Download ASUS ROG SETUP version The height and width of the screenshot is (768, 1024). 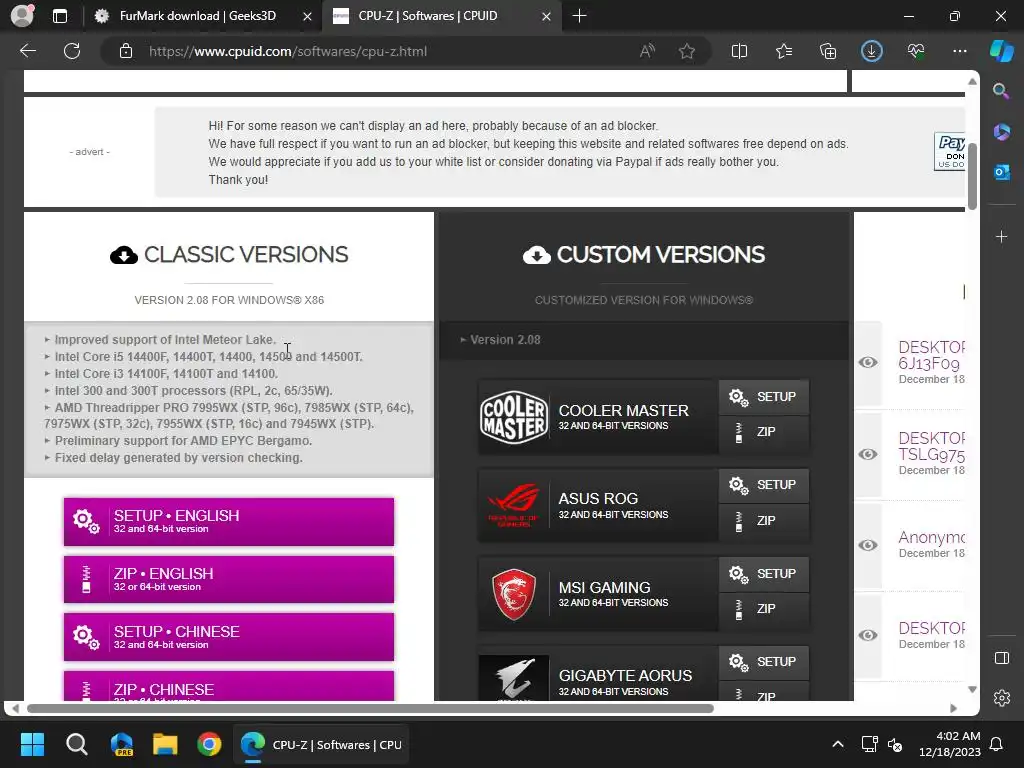[763, 485]
